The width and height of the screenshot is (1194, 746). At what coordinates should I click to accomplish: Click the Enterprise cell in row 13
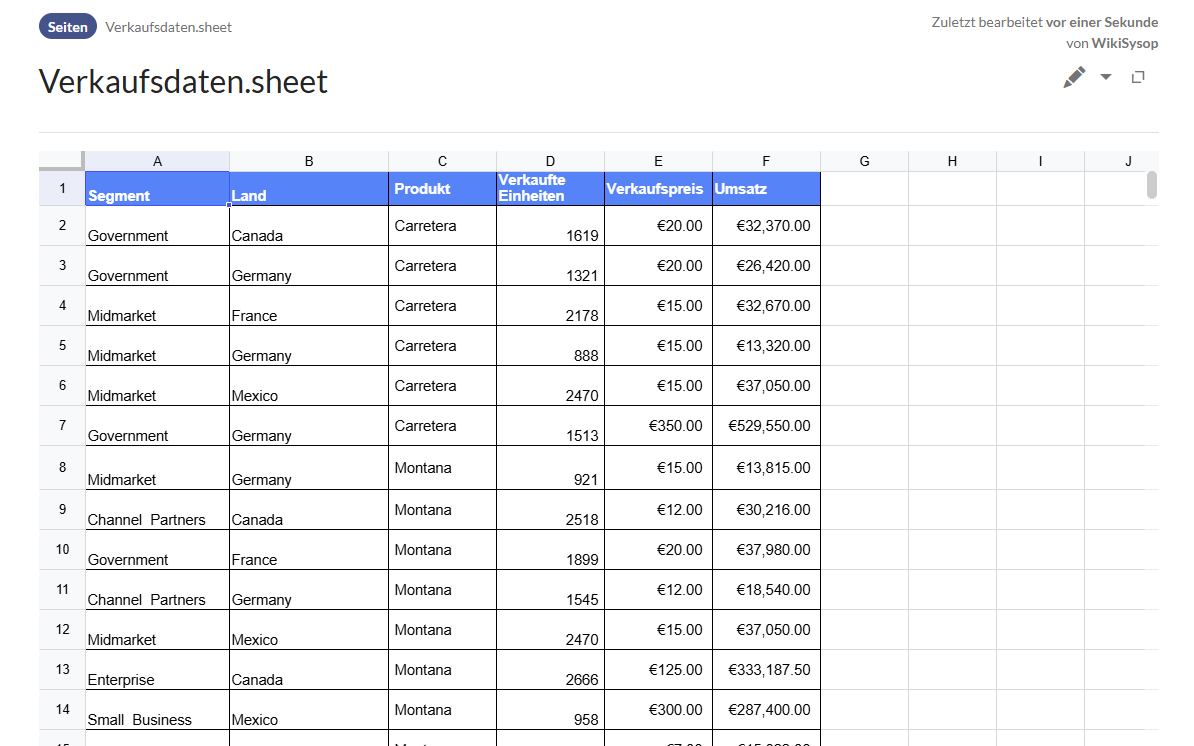pyautogui.click(x=157, y=670)
